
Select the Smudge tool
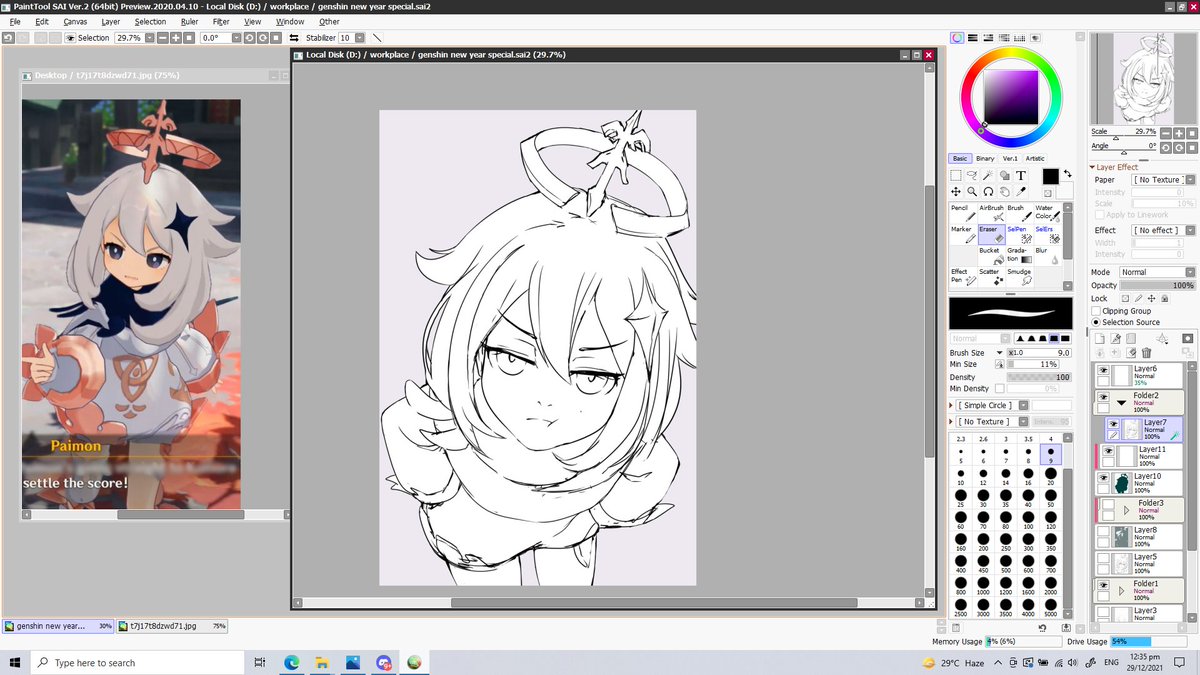point(1018,277)
